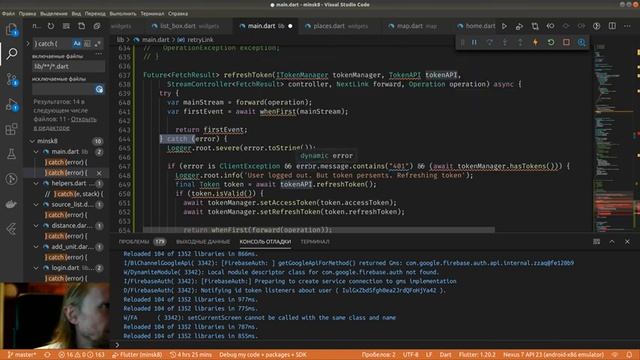Maximize the bottom panel chevron
640x360 pixels.
tap(612, 242)
